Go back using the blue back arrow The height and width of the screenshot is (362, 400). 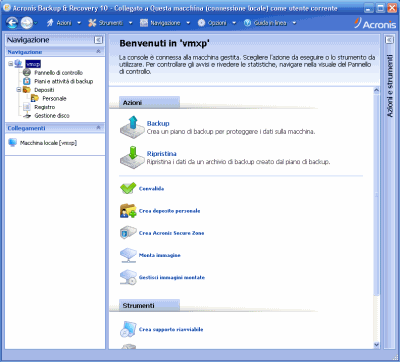(x=12, y=23)
